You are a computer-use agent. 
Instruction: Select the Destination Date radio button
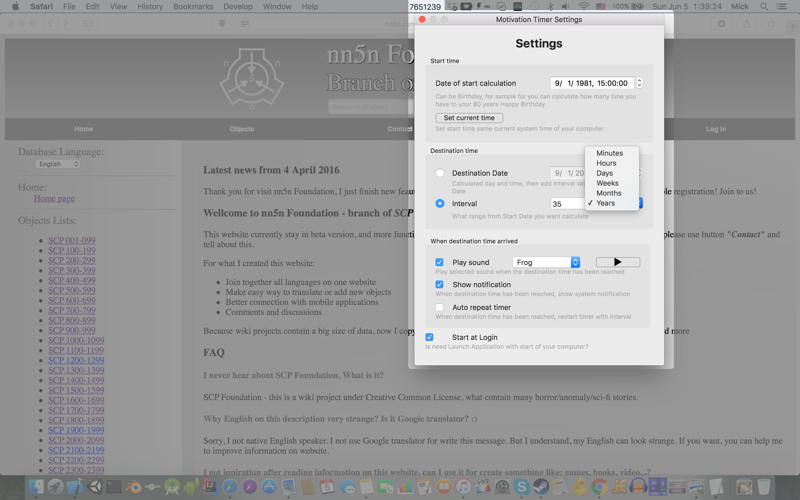(440, 173)
